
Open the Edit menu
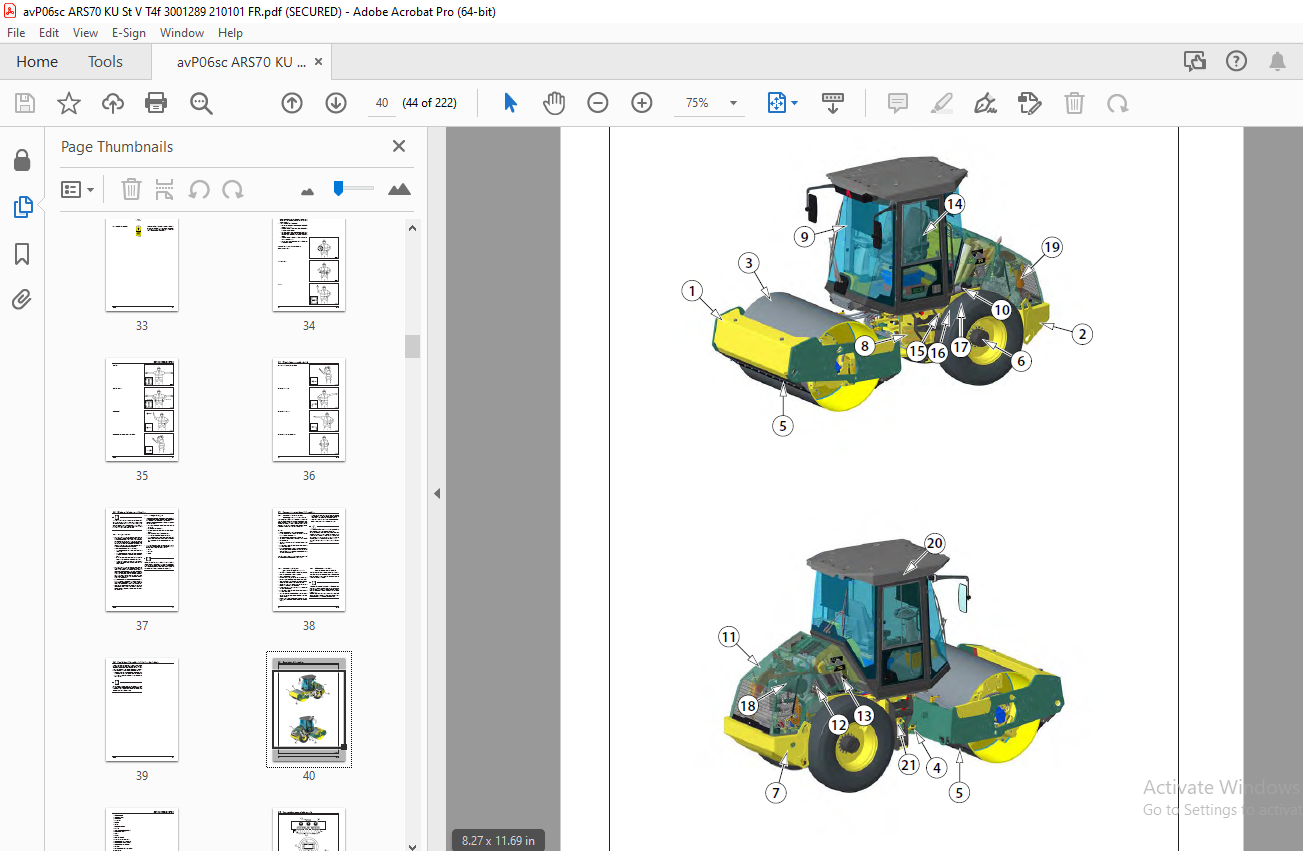point(49,33)
